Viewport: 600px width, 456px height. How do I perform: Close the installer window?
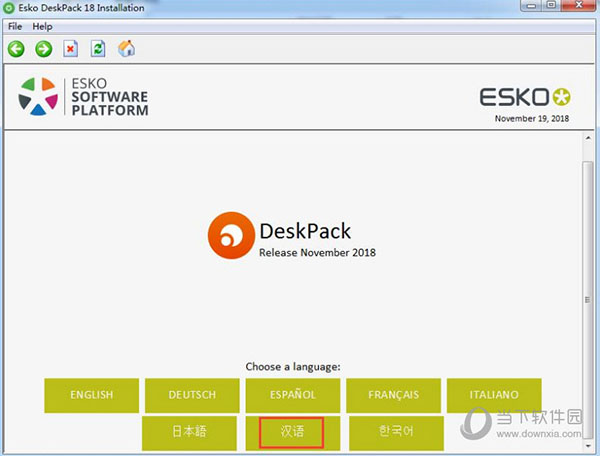click(579, 5)
